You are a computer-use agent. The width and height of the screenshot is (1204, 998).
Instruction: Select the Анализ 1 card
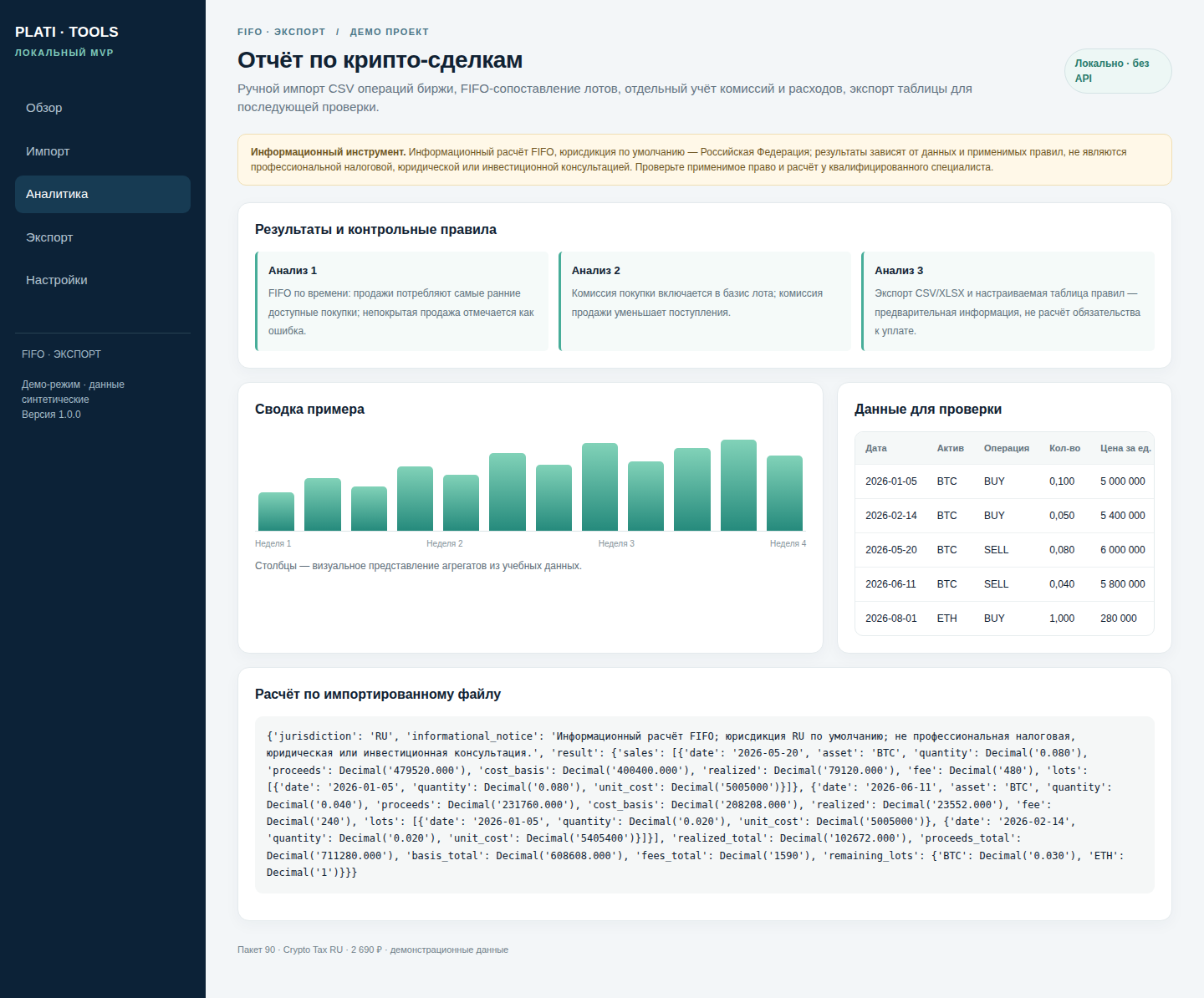[x=401, y=301]
